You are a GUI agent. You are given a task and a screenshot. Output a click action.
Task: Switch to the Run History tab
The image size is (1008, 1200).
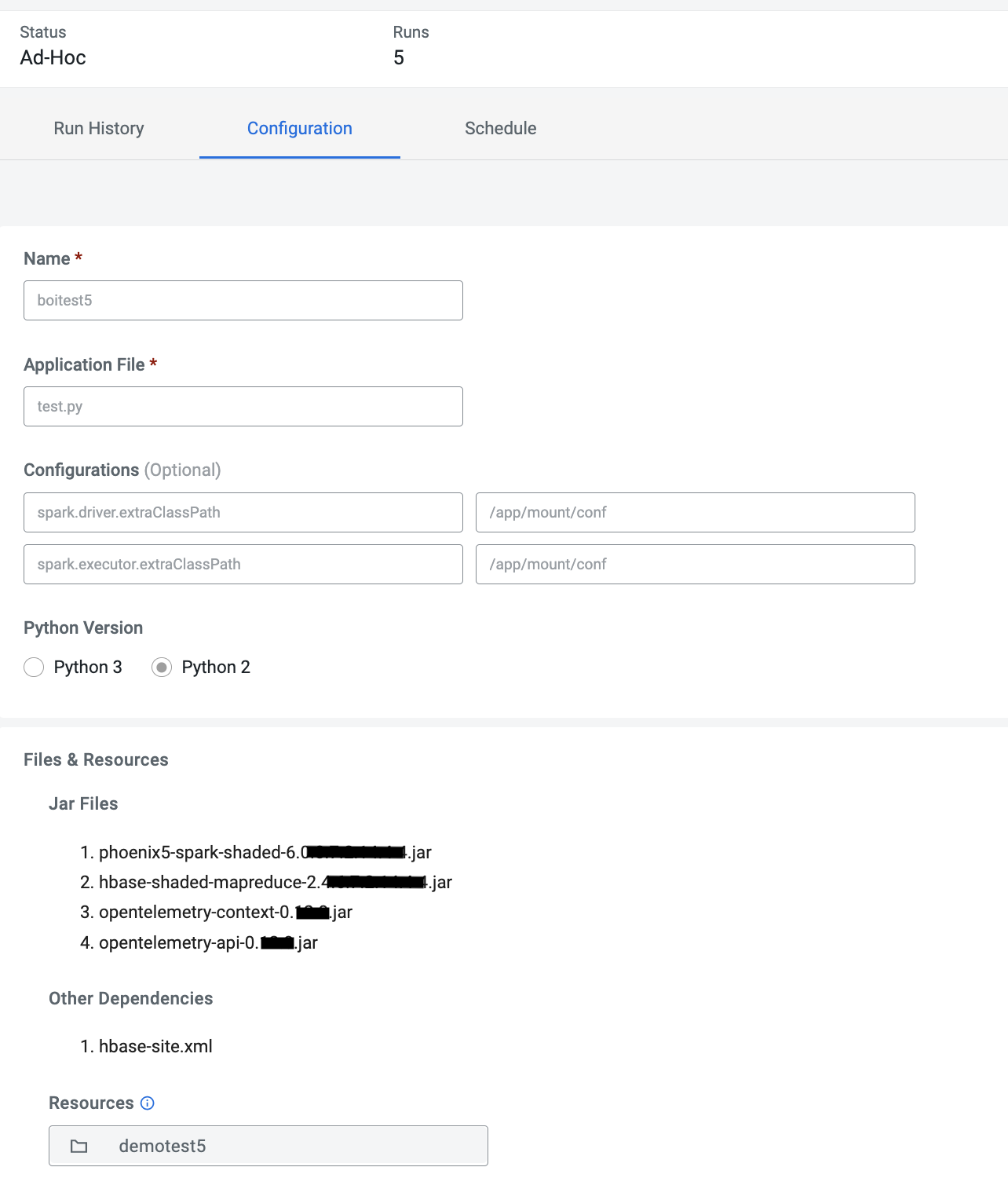(98, 128)
